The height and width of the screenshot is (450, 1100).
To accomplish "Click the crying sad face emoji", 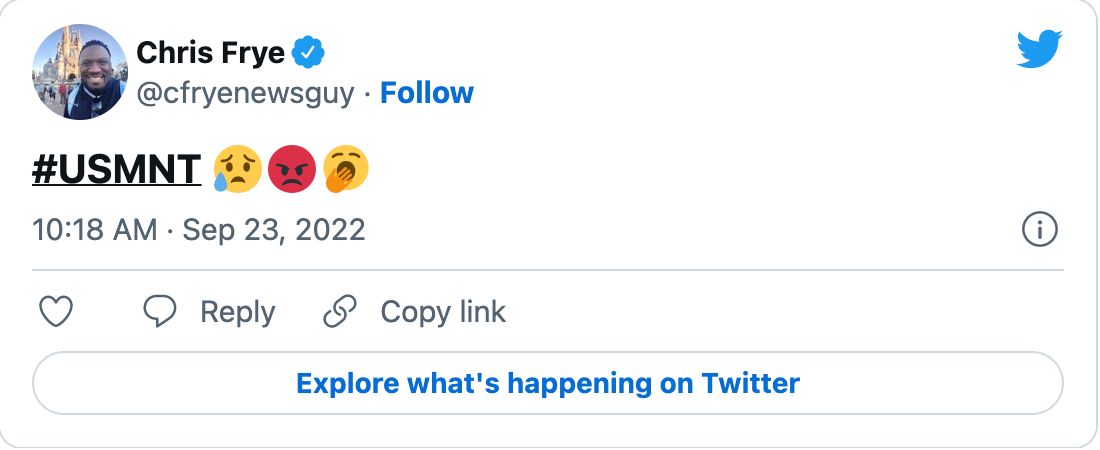I will 237,169.
